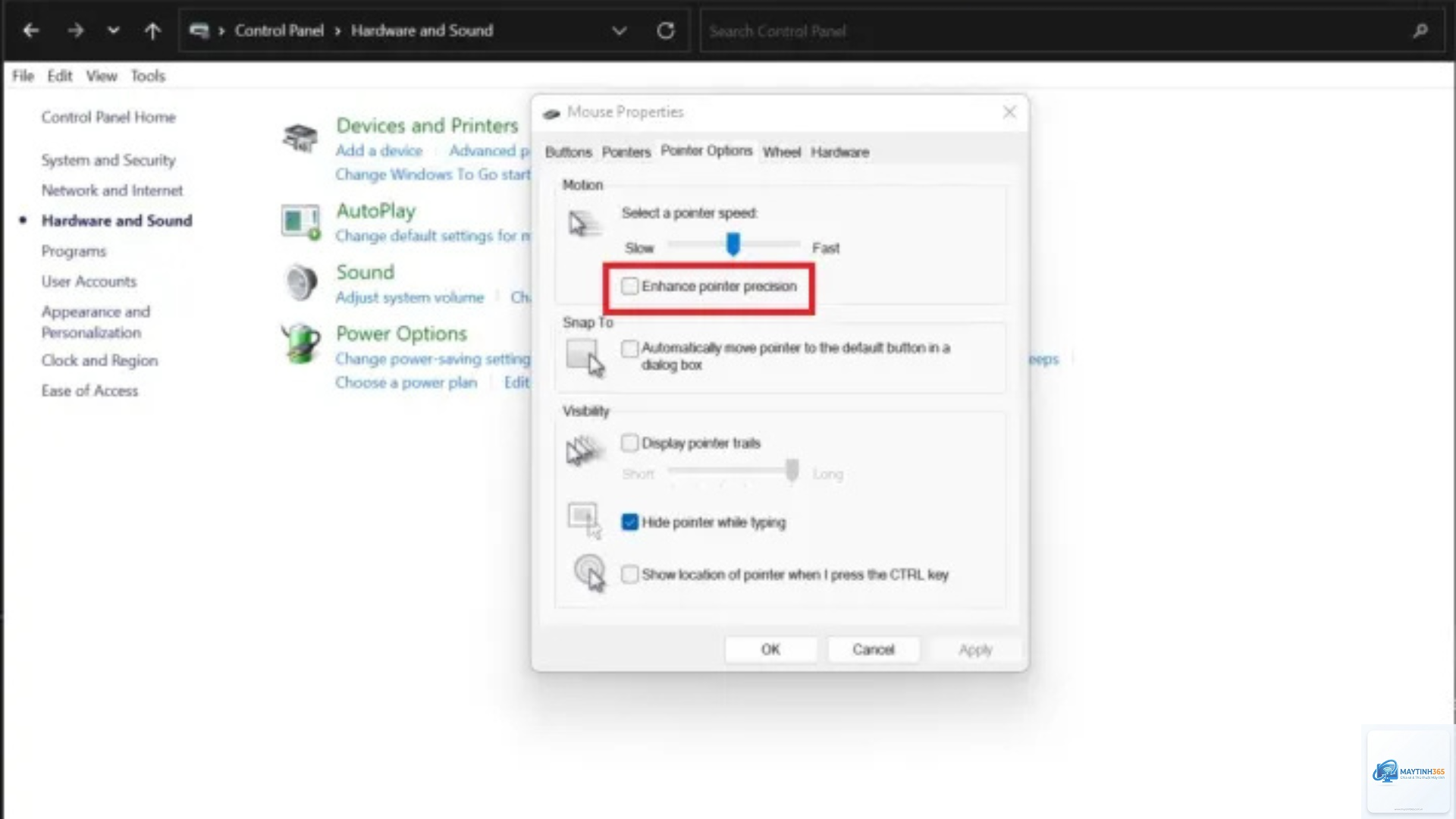Select the Pointer Options tab
The height and width of the screenshot is (819, 1456).
pos(706,150)
